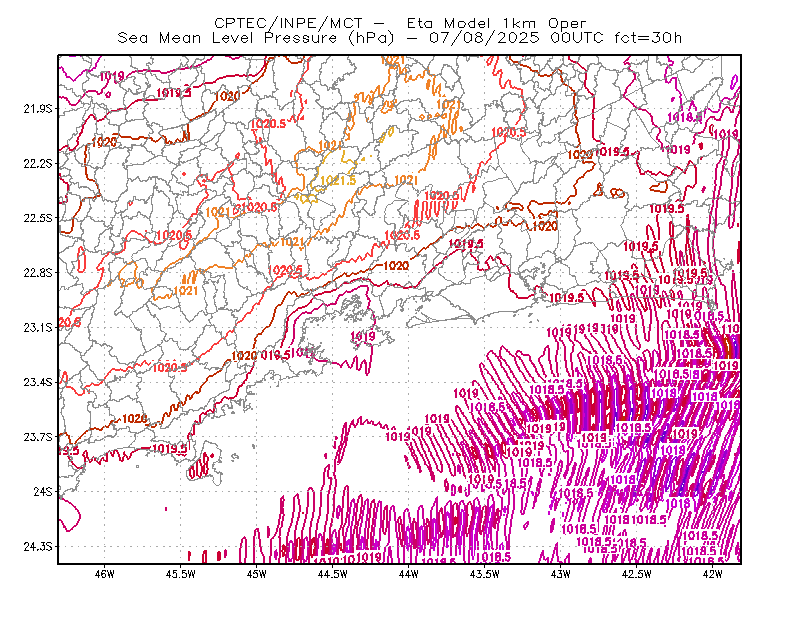Click the 46W longitude axis label
Image resolution: width=800 pixels, height=618 pixels.
coord(105,574)
